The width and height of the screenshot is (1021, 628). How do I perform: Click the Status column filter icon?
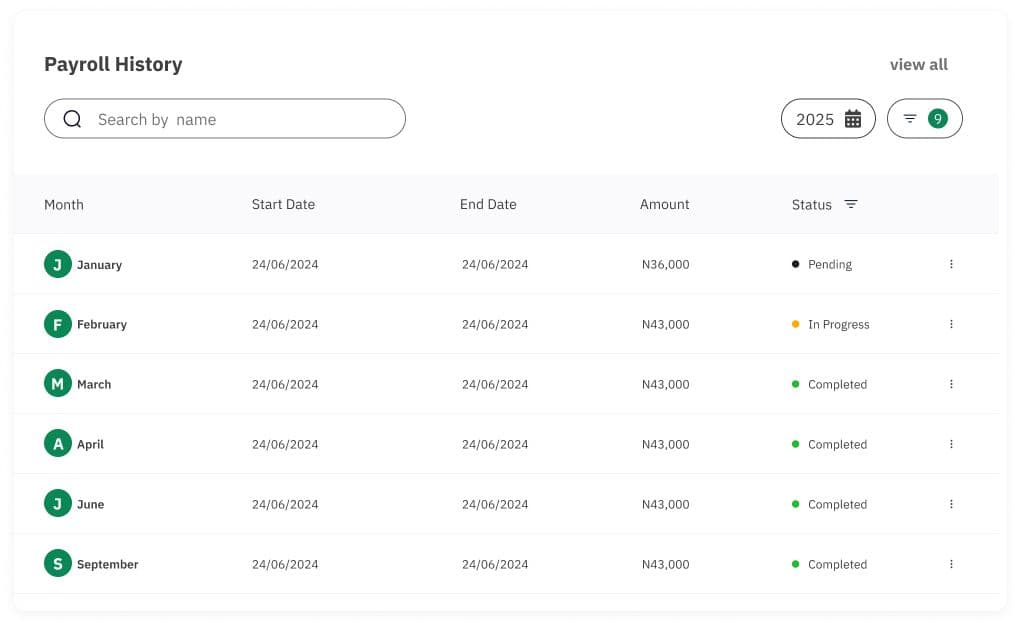click(851, 204)
